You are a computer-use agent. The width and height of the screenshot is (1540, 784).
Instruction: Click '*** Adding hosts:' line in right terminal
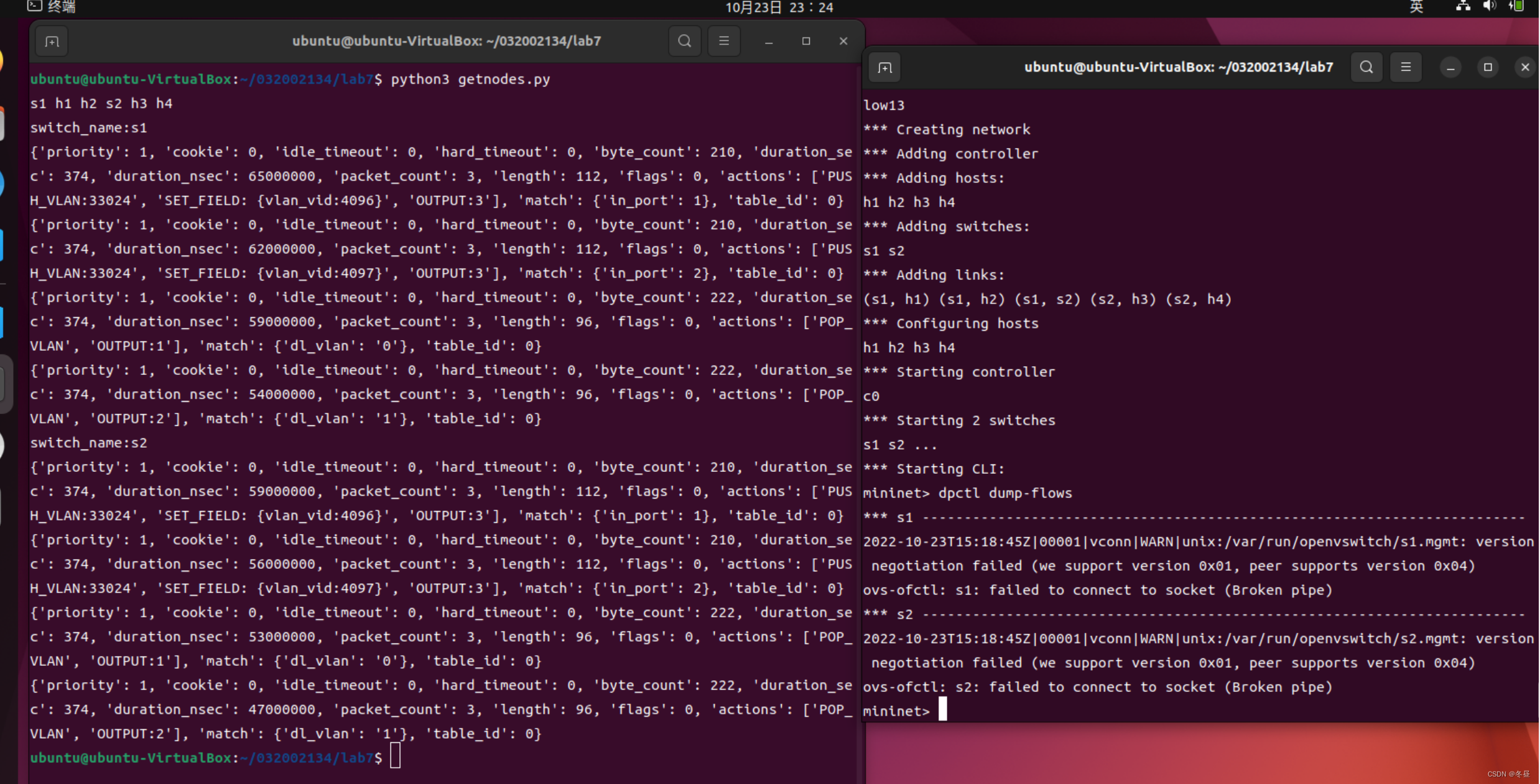(934, 178)
